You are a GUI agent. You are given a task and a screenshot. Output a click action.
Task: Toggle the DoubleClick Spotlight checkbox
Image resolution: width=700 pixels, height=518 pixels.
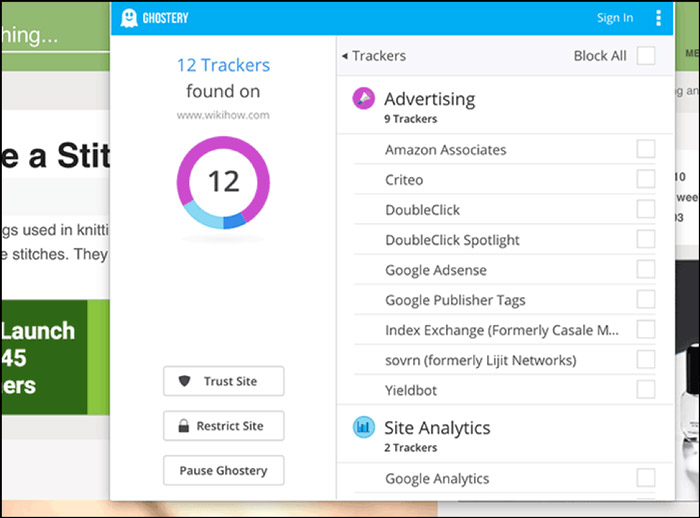tap(646, 239)
